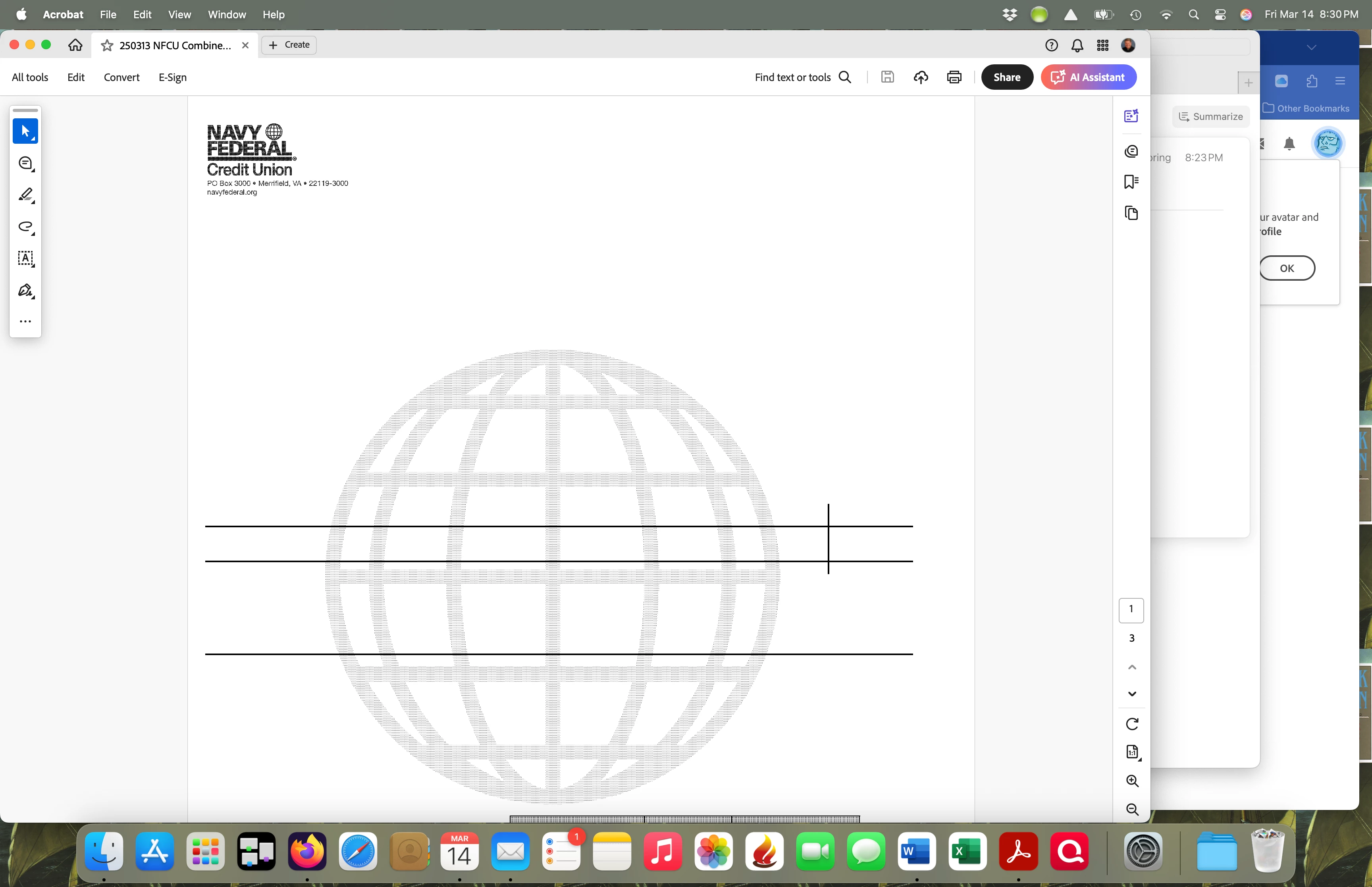Select the arrow Selection tool
1372x887 pixels.
(x=25, y=131)
